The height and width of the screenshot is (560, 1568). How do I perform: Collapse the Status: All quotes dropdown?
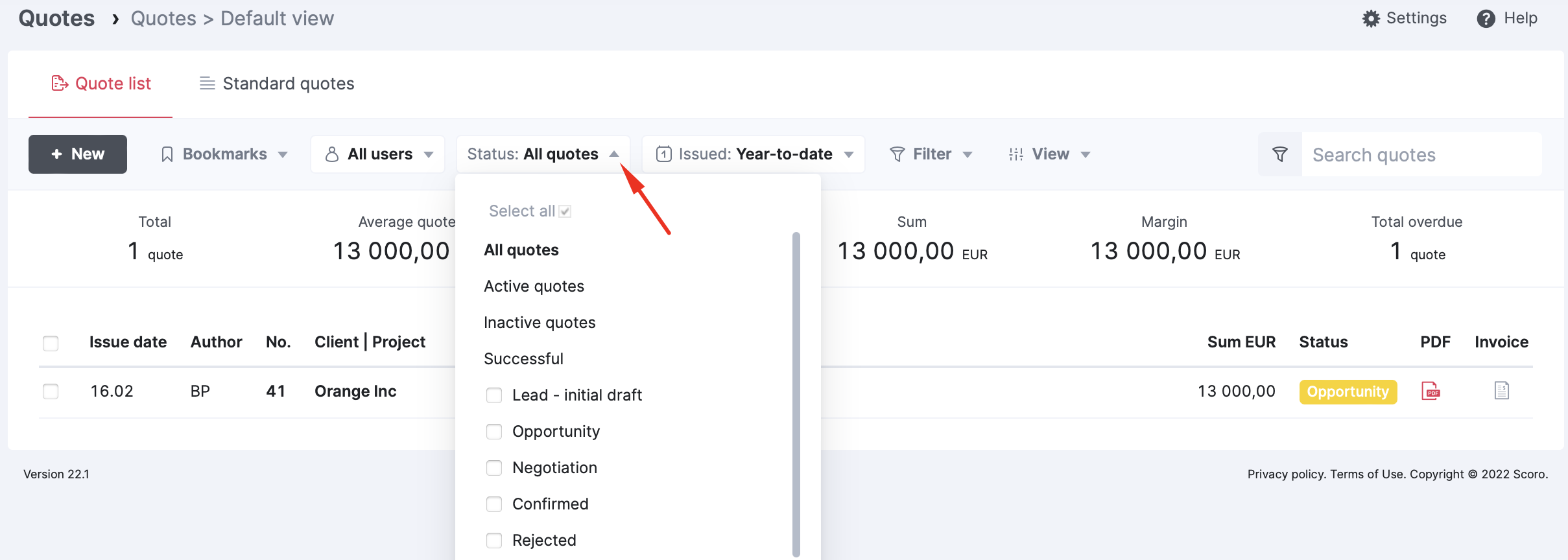pos(543,154)
